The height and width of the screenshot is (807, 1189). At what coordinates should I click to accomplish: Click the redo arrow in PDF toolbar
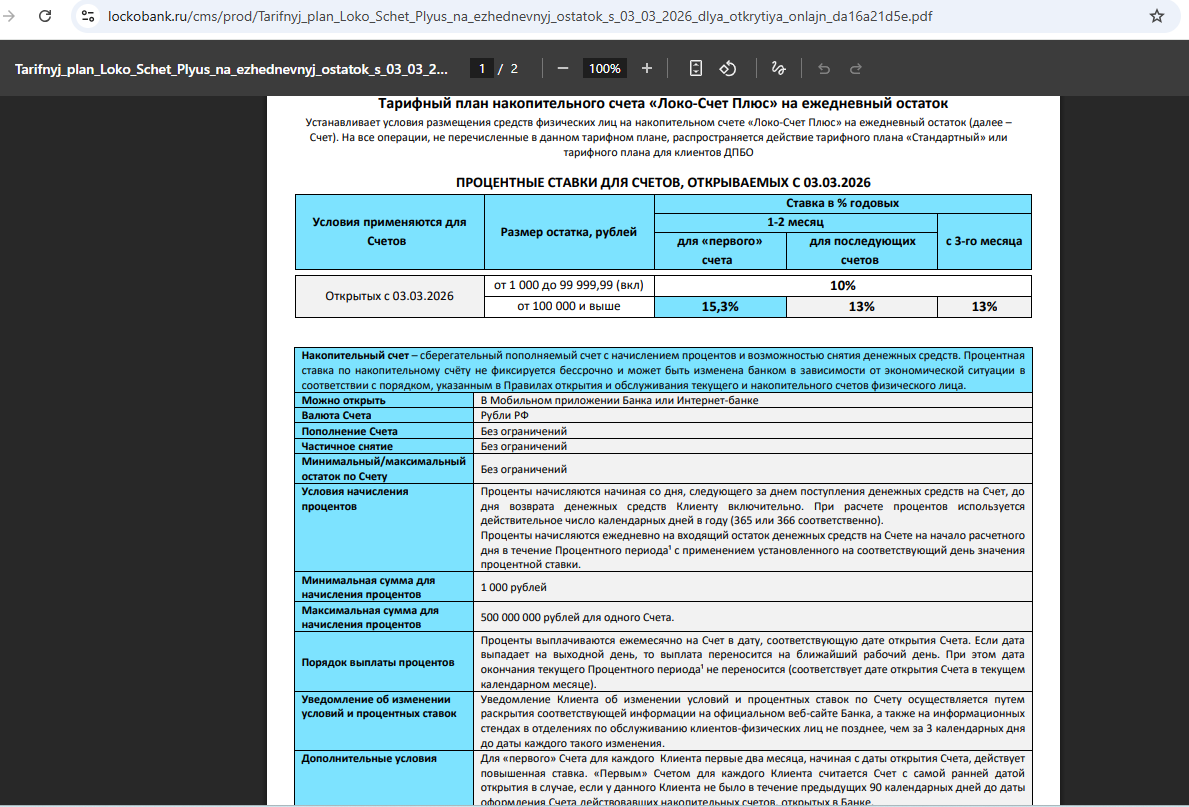coord(856,68)
